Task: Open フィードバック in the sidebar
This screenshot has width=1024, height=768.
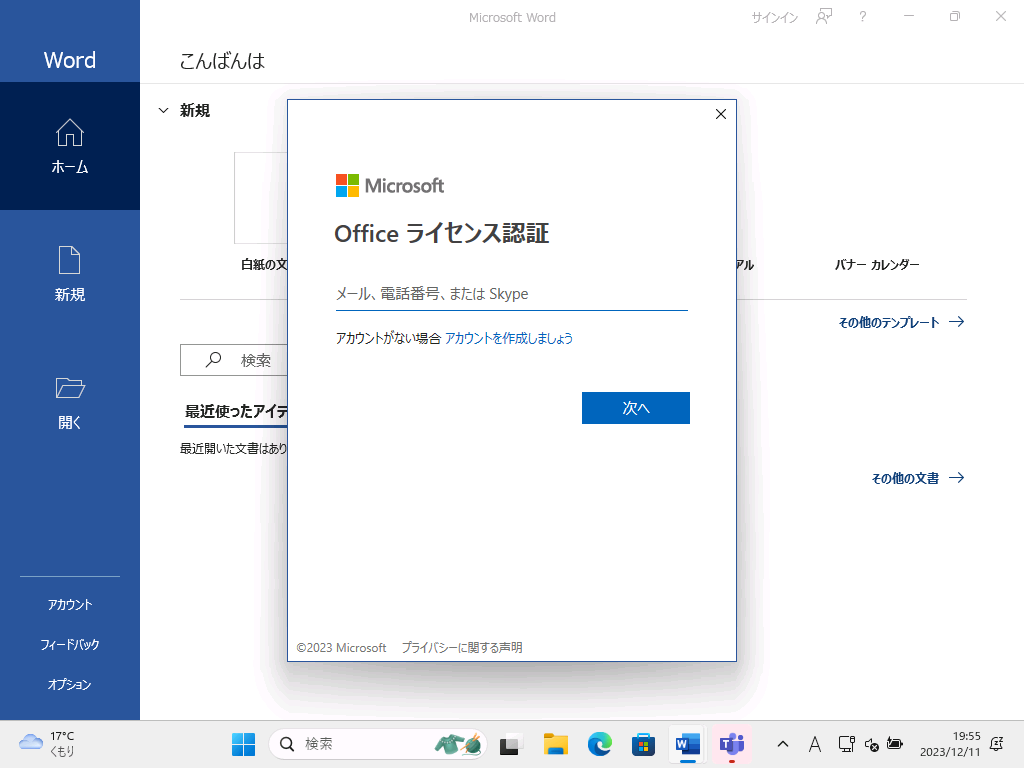Action: (x=70, y=645)
